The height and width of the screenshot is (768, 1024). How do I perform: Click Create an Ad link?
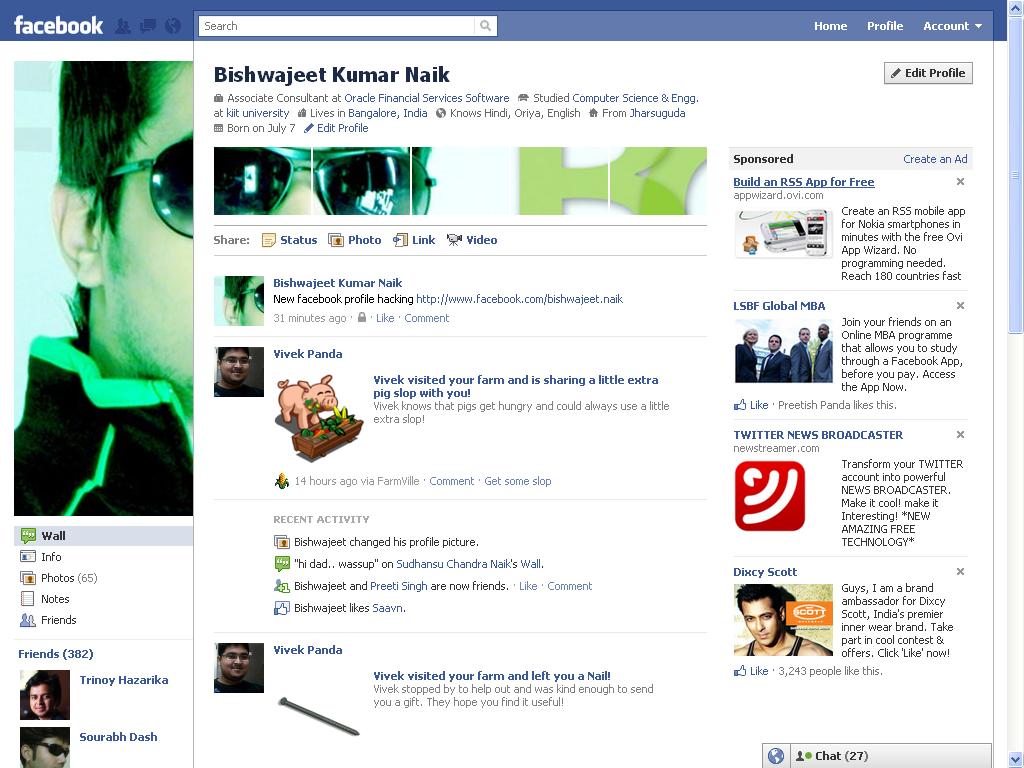click(935, 159)
